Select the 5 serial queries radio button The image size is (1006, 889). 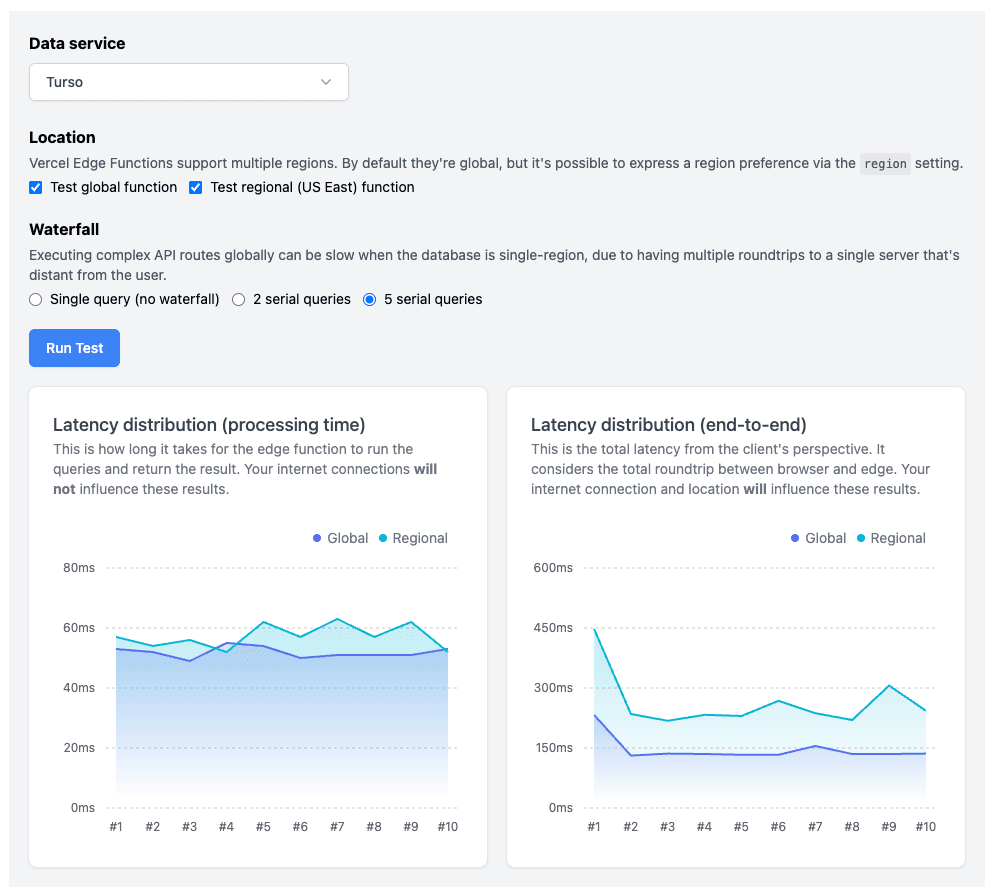370,299
